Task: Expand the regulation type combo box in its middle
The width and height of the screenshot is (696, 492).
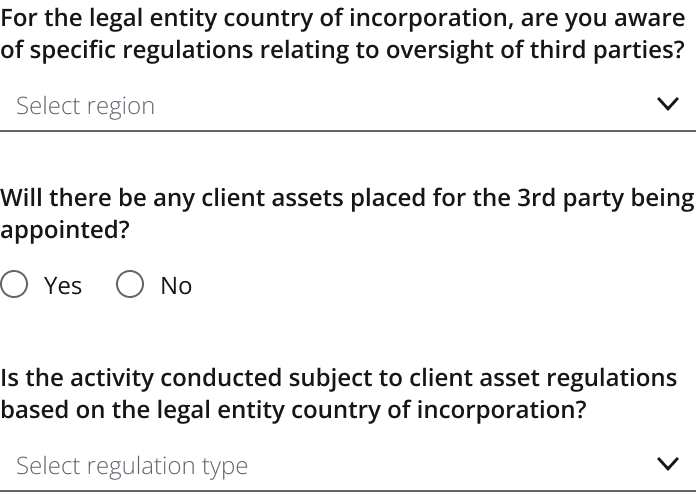Action: click(x=347, y=465)
